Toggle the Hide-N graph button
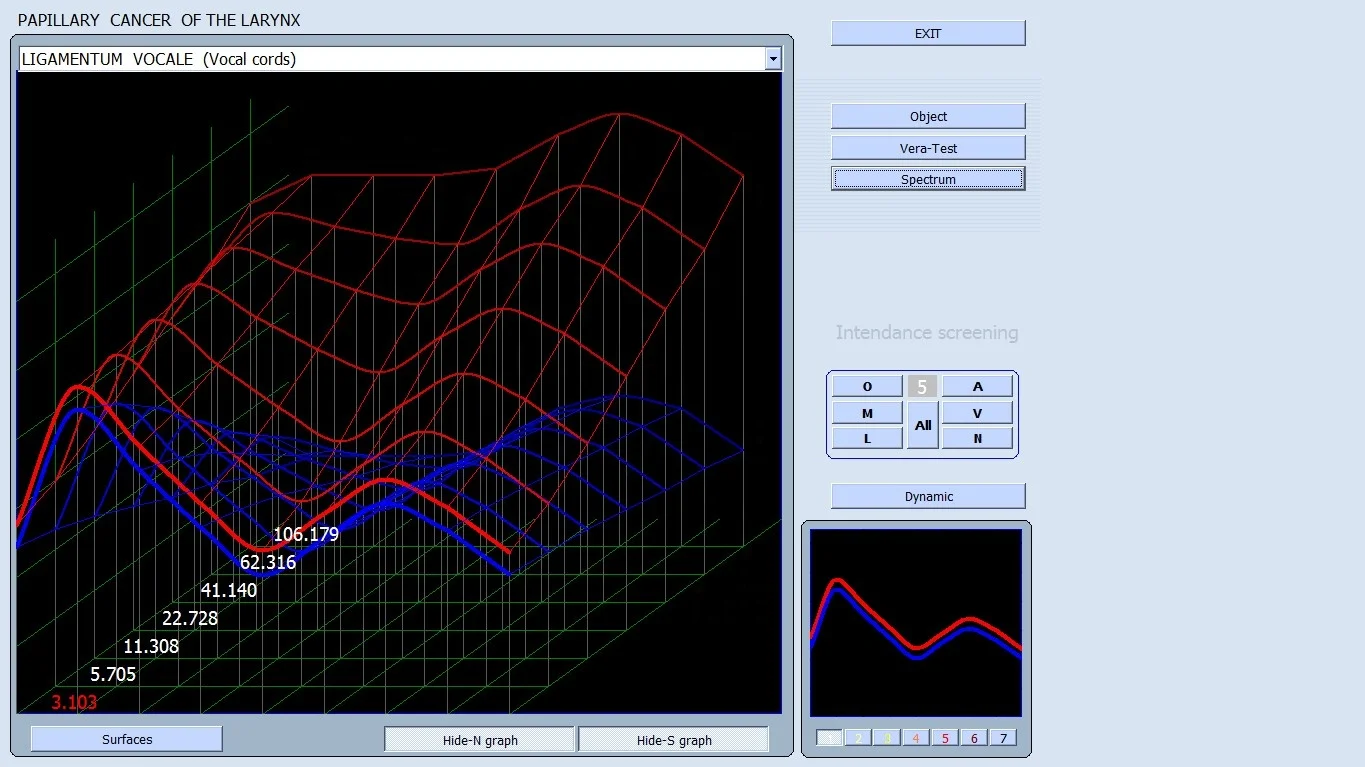 [480, 740]
